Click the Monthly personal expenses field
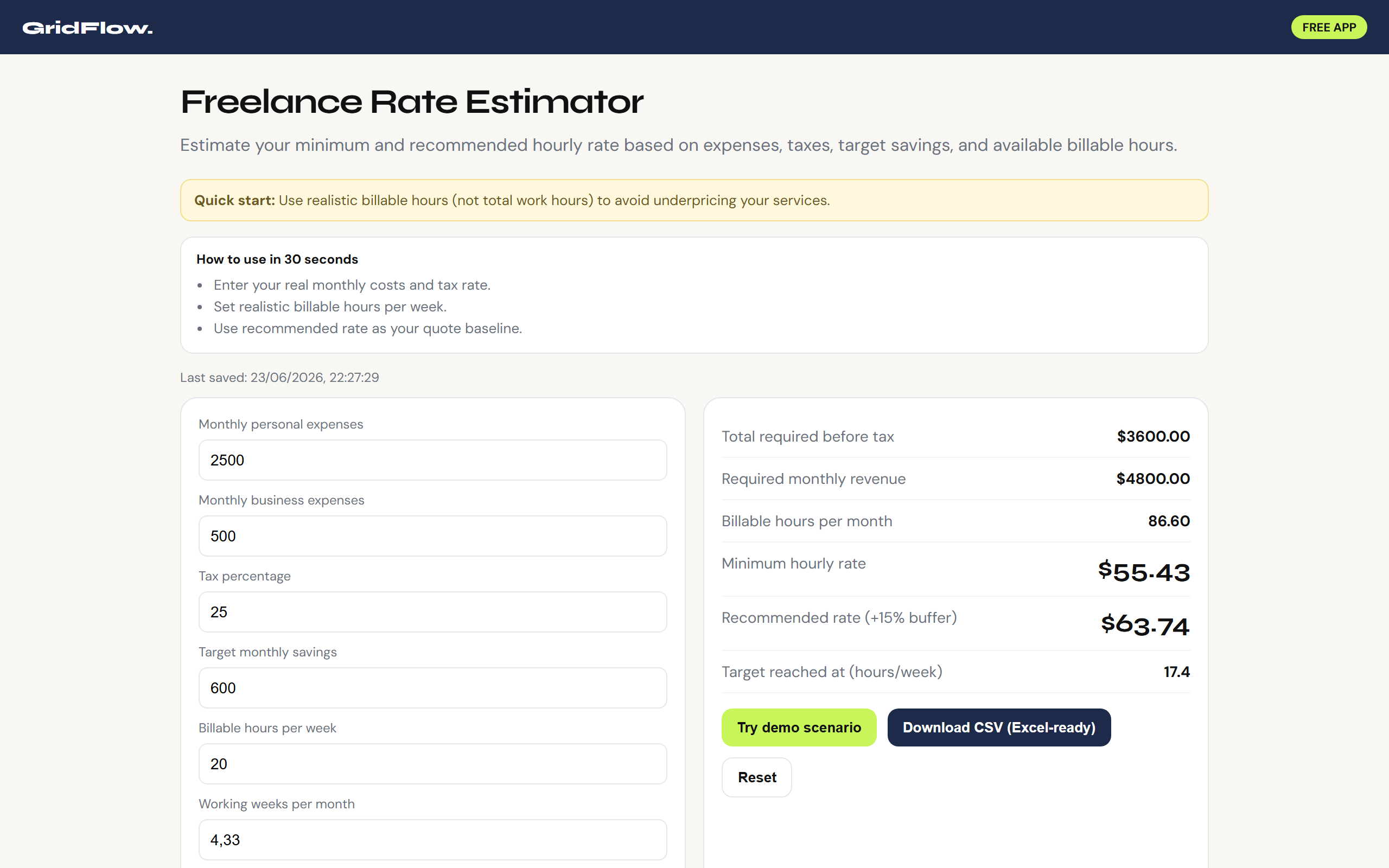Image resolution: width=1389 pixels, height=868 pixels. [433, 460]
